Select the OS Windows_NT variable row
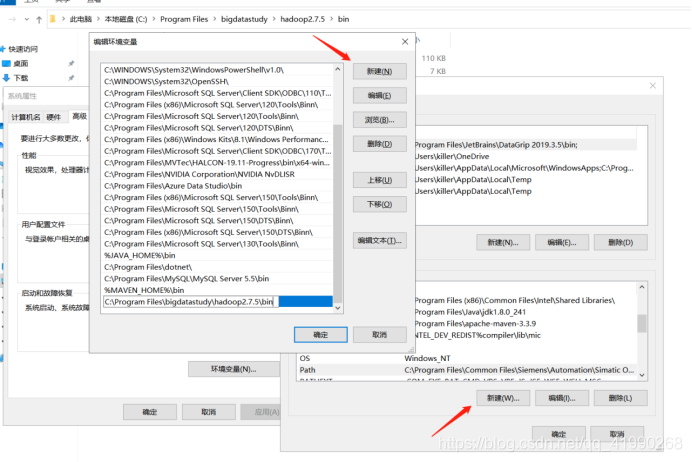692x462 pixels. point(467,358)
